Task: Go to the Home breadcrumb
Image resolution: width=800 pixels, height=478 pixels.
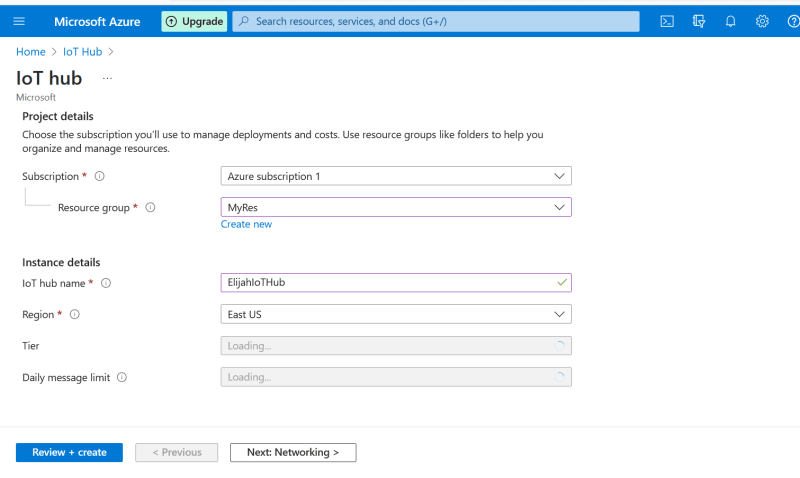Action: (31, 52)
